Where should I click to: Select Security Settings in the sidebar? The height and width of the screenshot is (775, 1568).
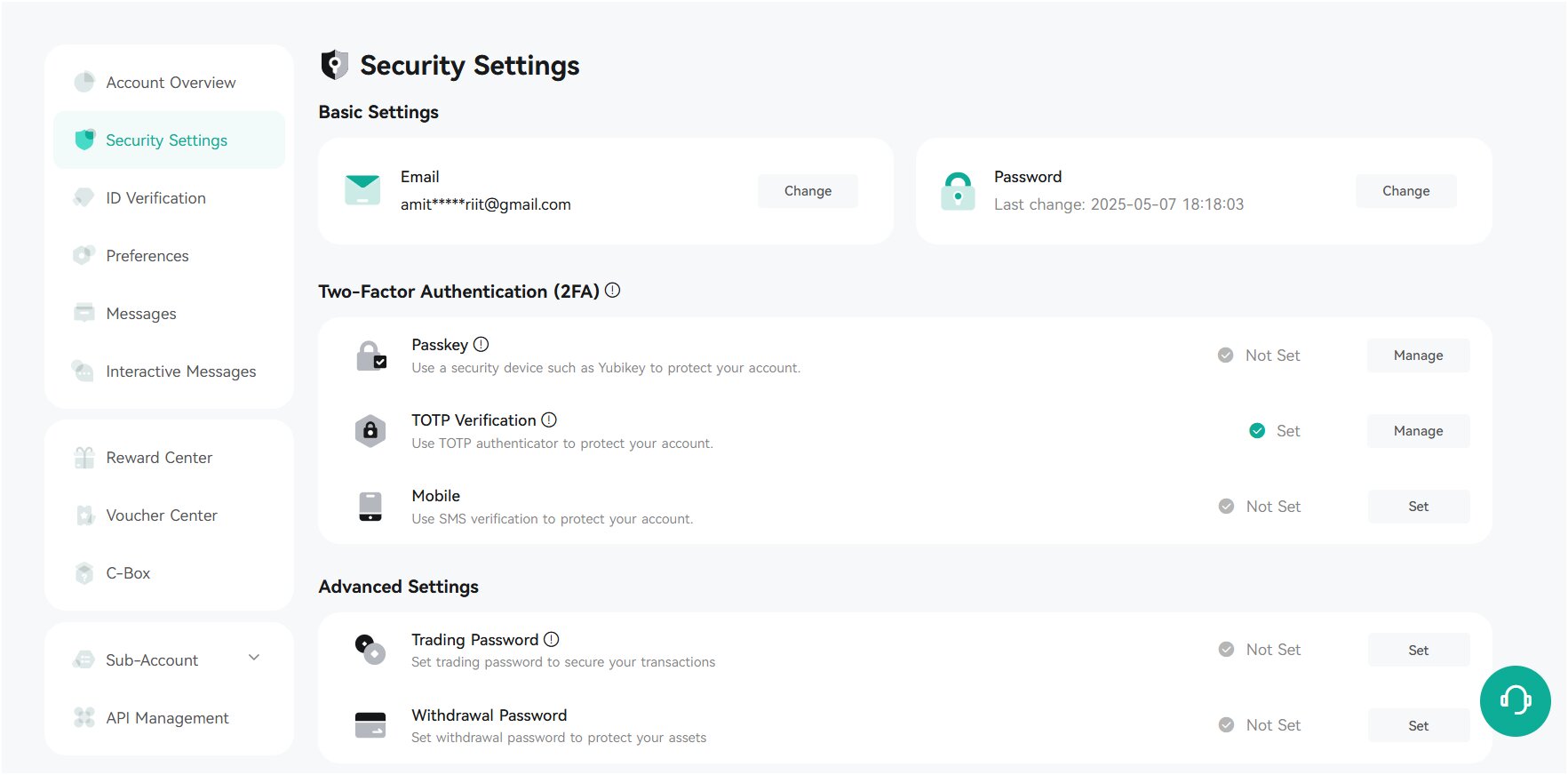[x=169, y=140]
